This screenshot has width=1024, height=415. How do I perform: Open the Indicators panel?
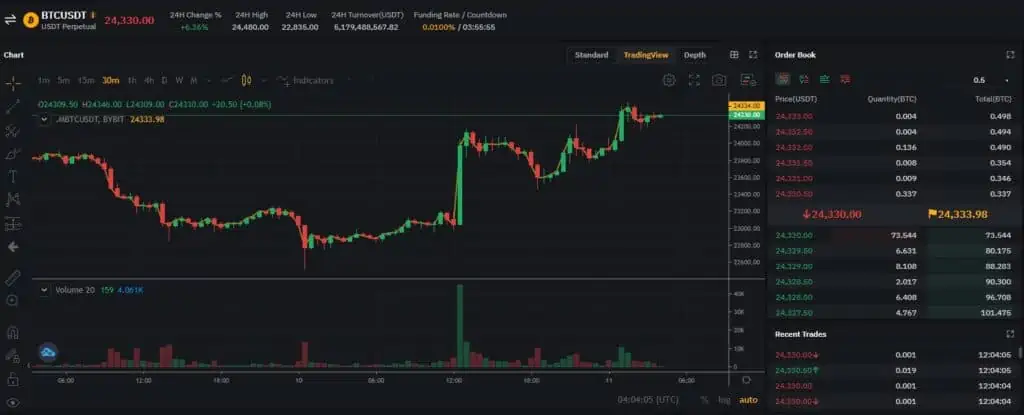tap(306, 80)
